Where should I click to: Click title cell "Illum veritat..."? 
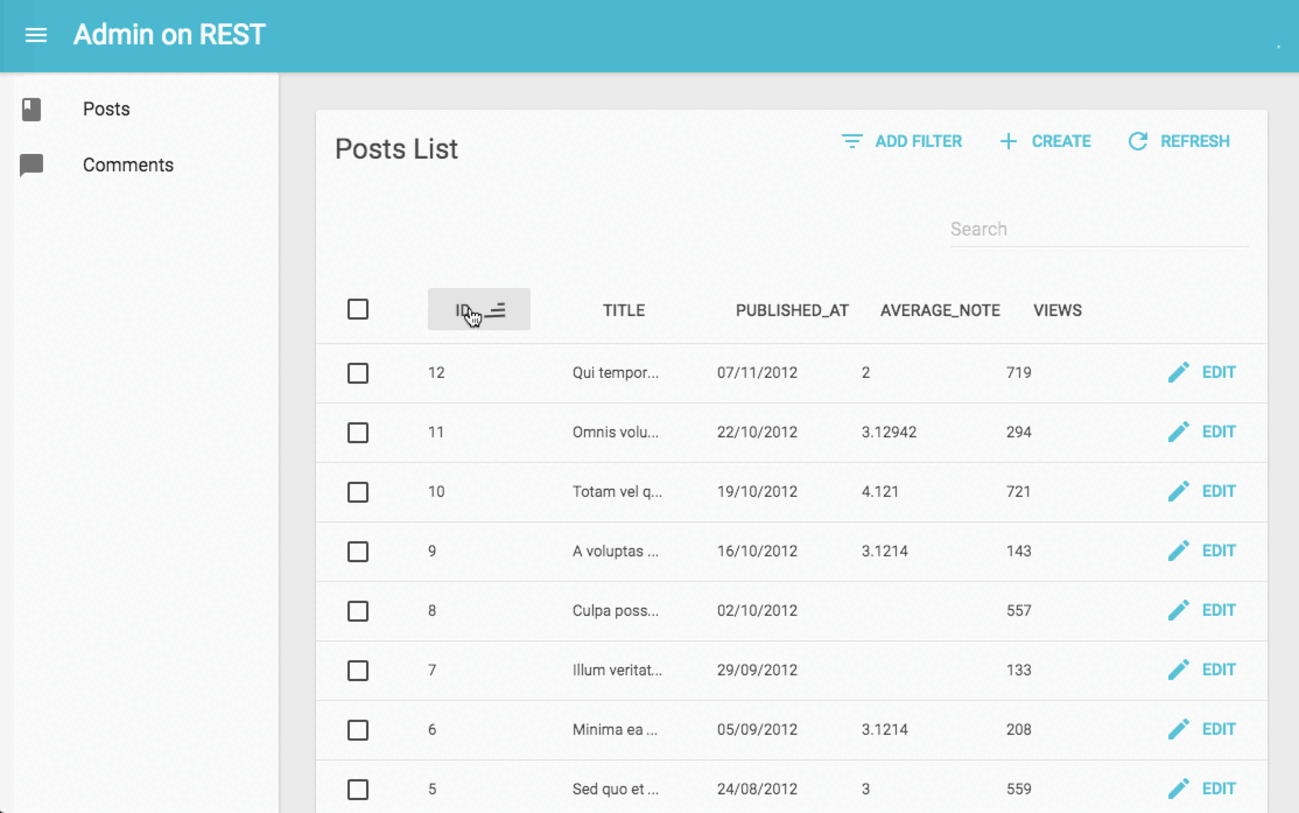(x=617, y=670)
